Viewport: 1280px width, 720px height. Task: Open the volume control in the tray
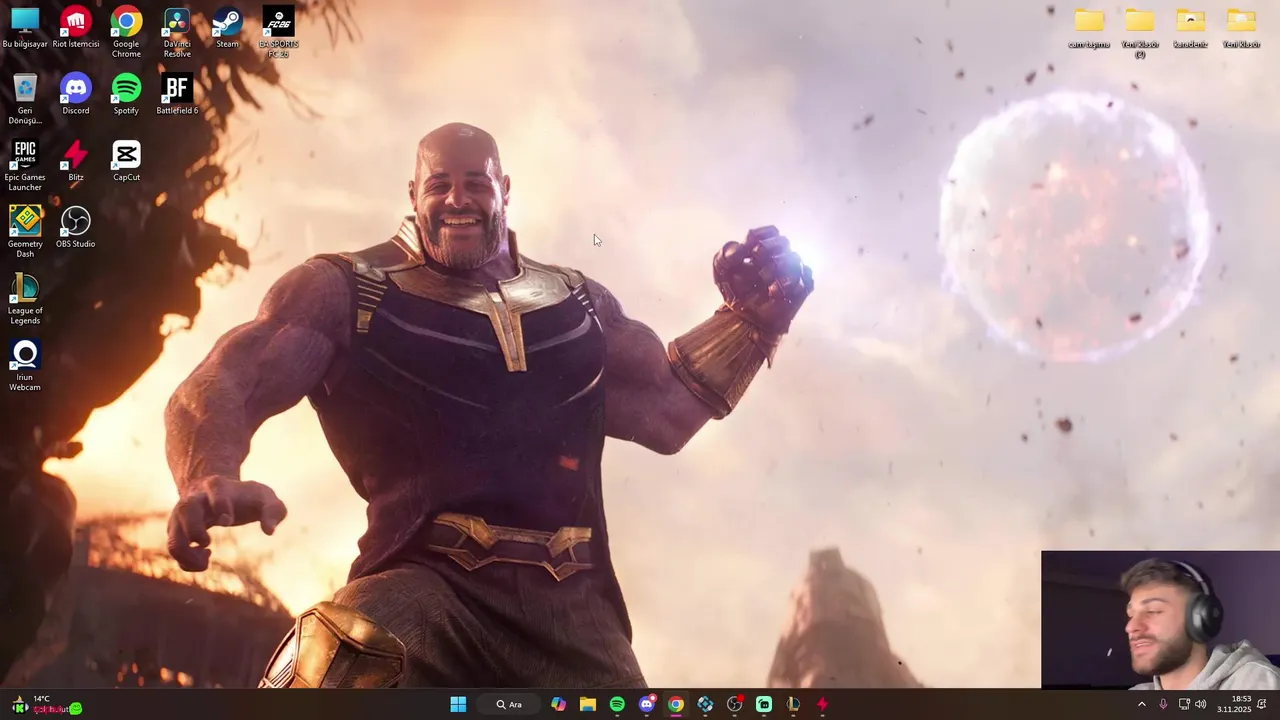[x=1200, y=704]
